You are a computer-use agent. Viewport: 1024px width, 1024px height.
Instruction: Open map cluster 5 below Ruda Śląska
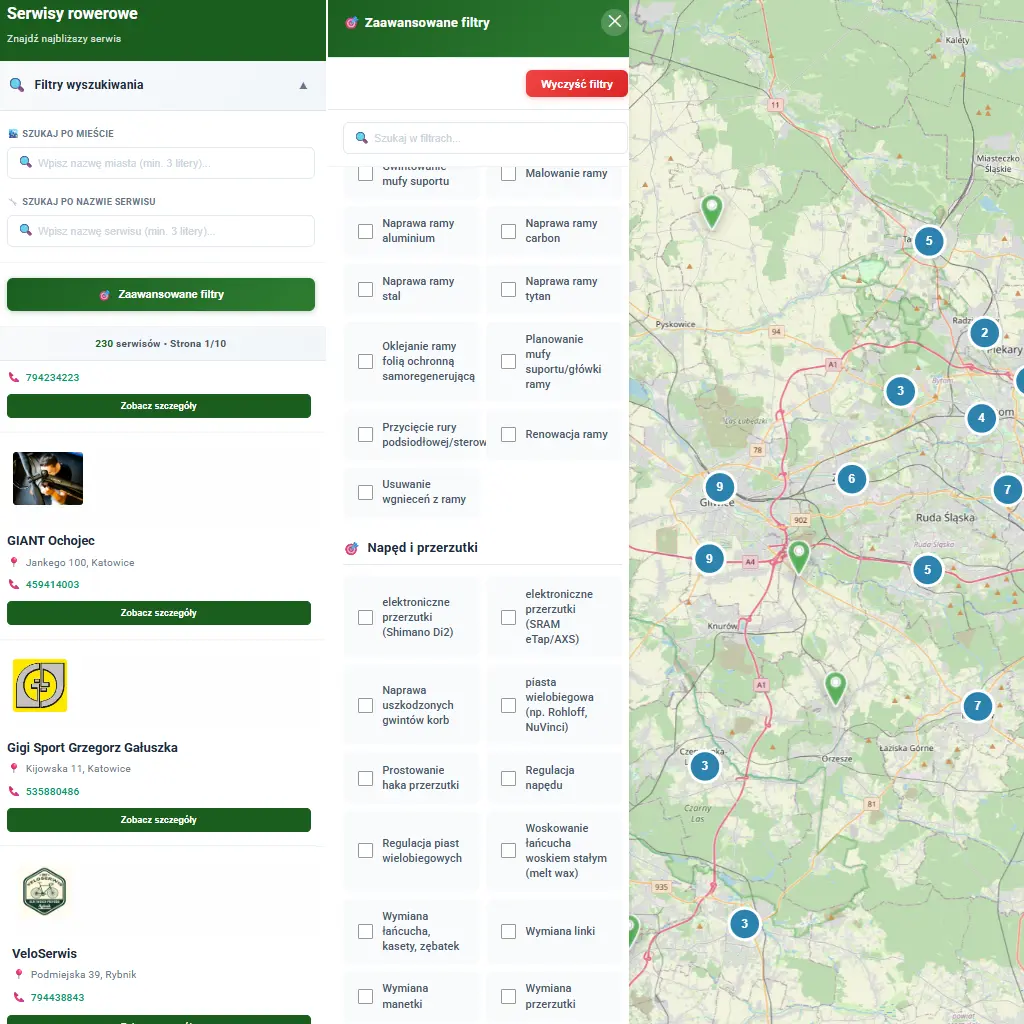point(927,569)
